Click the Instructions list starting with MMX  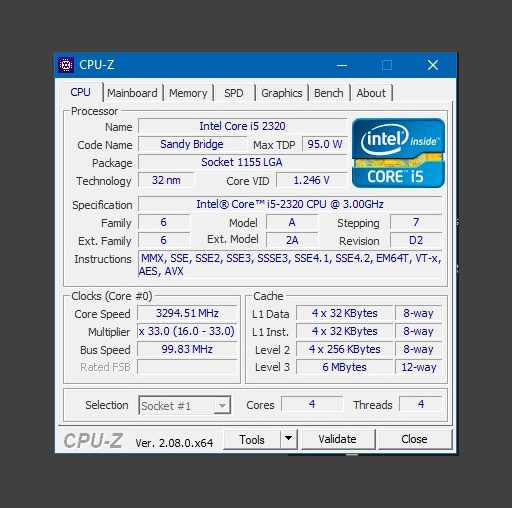pos(290,264)
